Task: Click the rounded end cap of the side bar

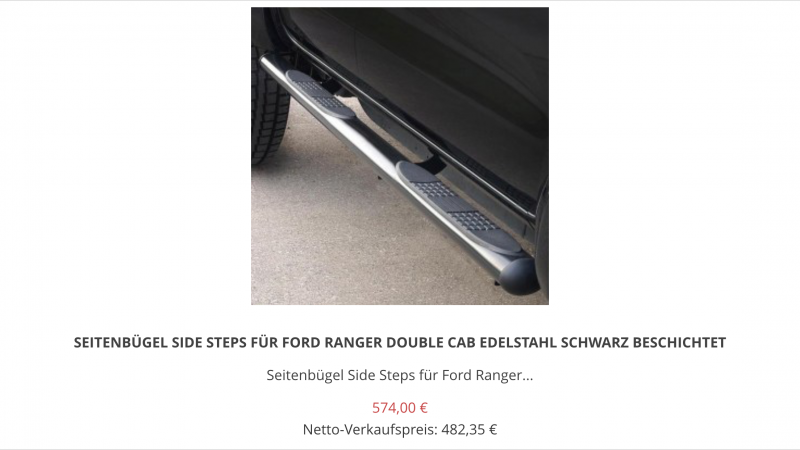Action: pyautogui.click(x=519, y=276)
